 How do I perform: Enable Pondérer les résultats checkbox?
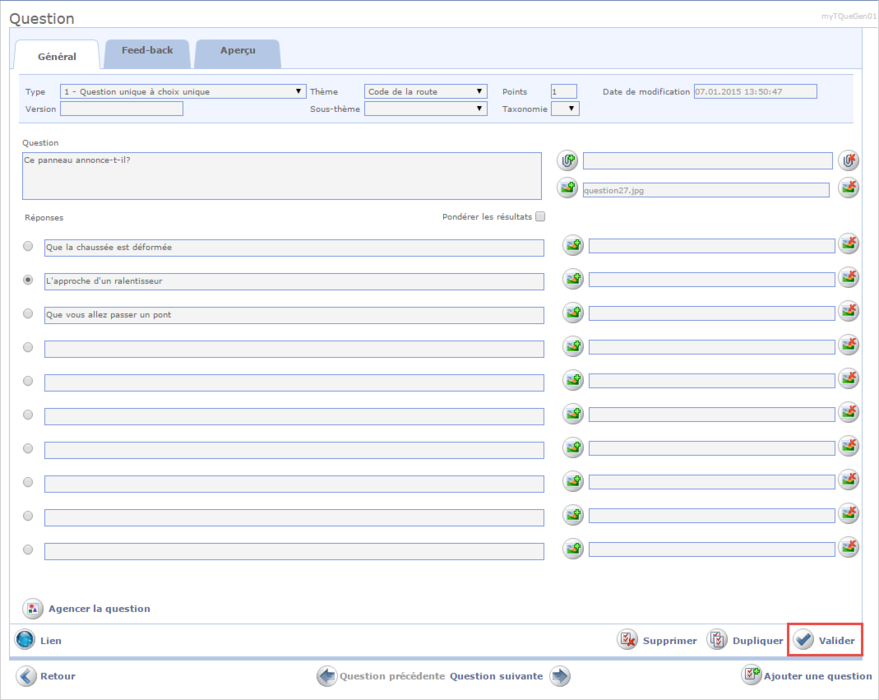click(x=540, y=217)
